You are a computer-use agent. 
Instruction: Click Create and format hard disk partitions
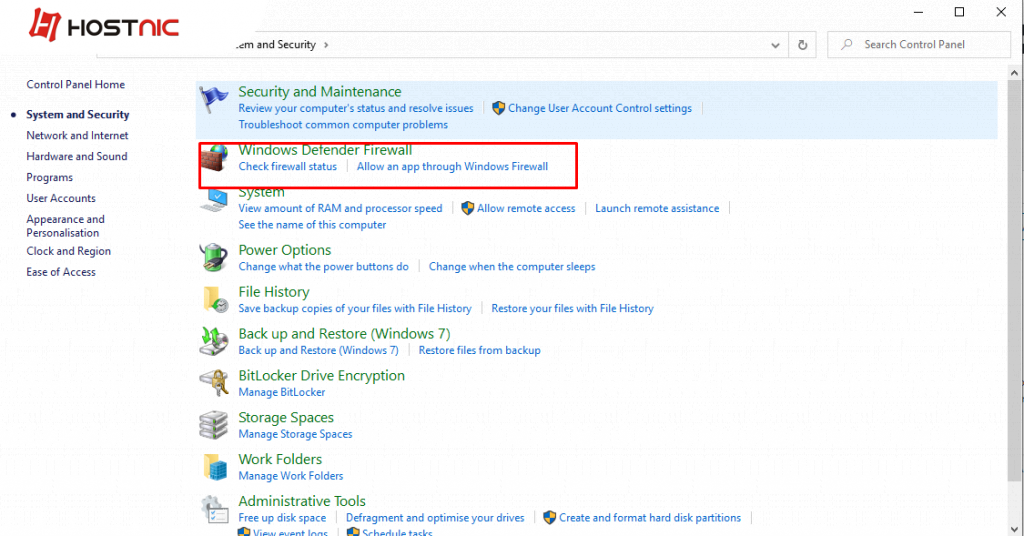point(650,518)
